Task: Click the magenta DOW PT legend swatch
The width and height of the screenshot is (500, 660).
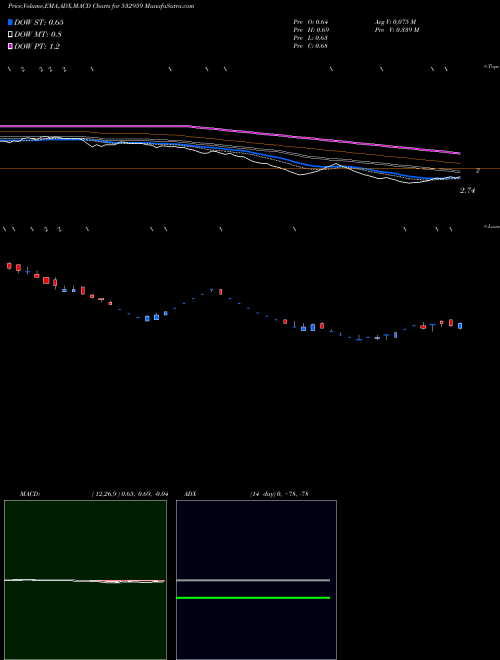Action: (10, 46)
